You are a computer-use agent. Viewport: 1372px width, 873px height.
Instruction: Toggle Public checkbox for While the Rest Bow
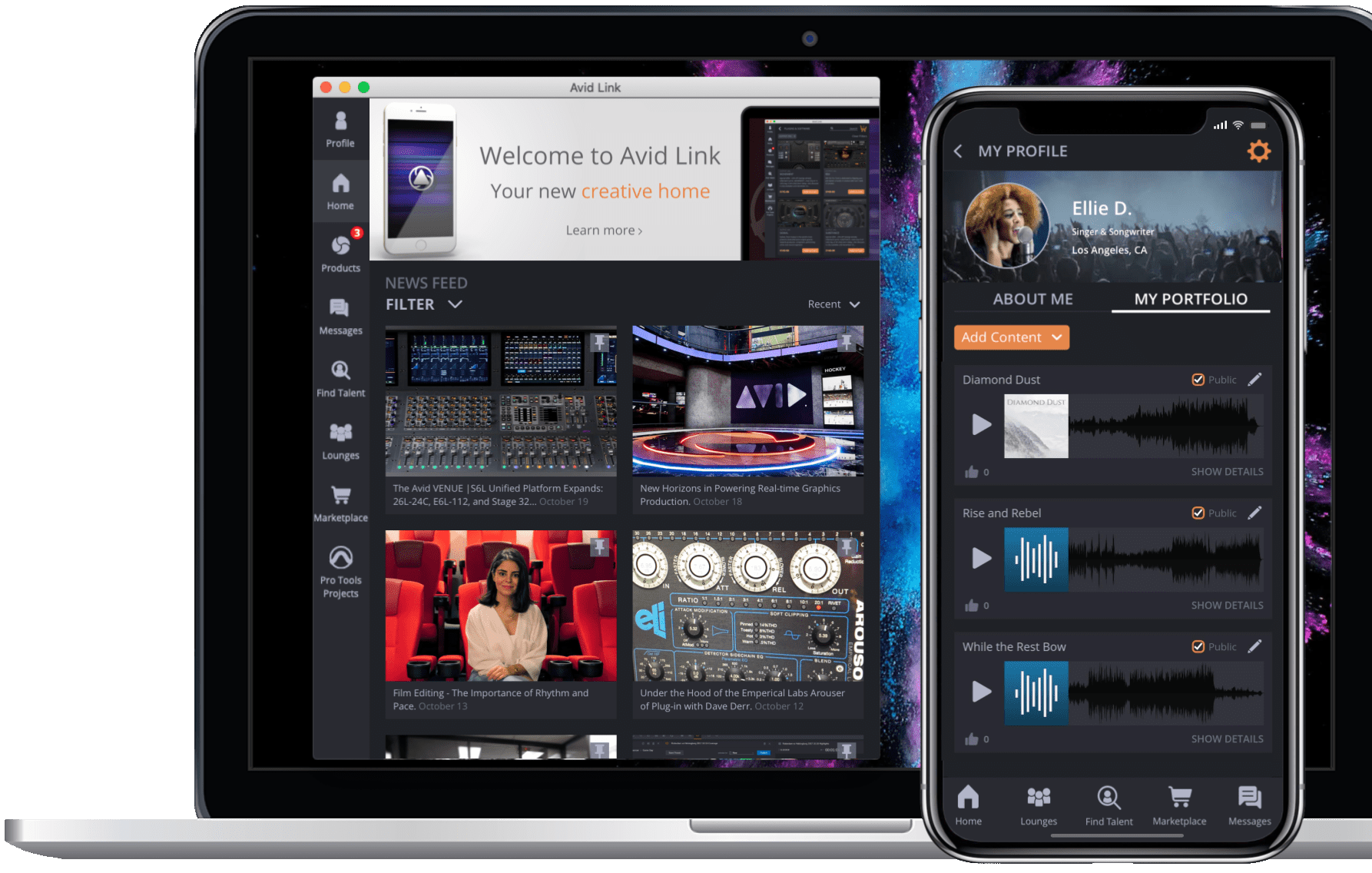(x=1198, y=646)
